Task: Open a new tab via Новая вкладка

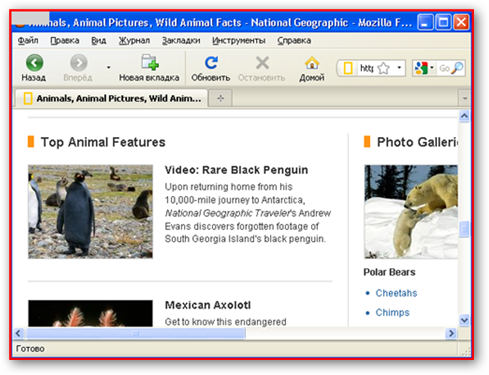Action: click(149, 68)
